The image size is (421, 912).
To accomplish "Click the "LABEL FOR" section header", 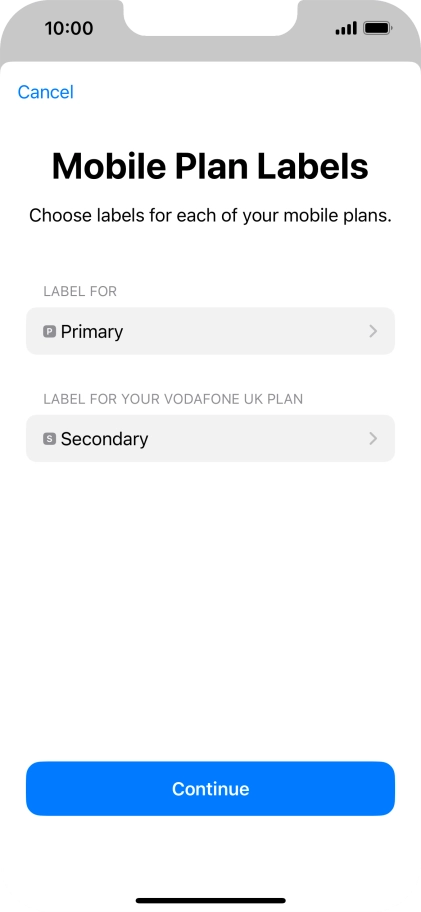I will [x=80, y=291].
